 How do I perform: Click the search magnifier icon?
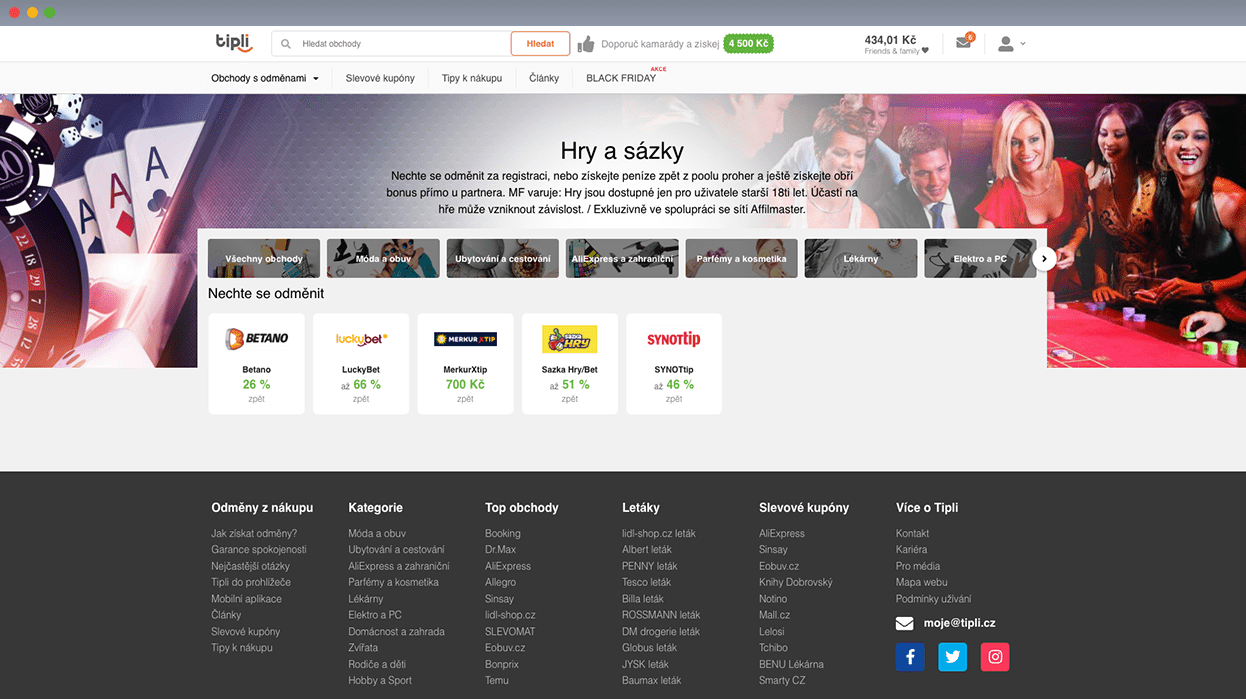(286, 44)
